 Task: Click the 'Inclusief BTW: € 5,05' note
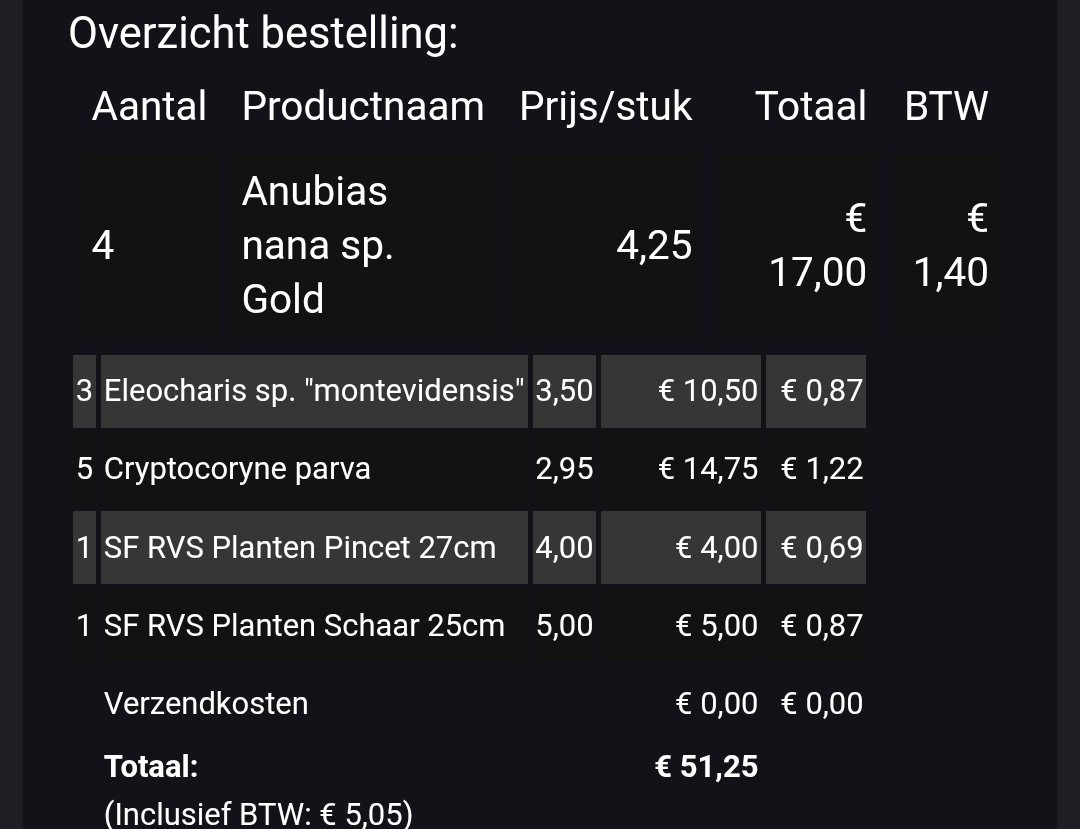[258, 814]
